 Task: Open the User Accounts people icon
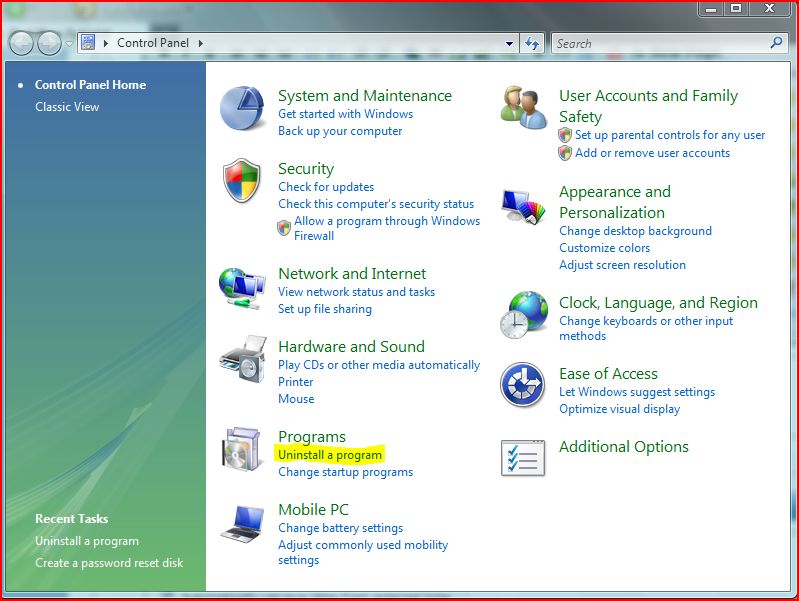pos(522,107)
